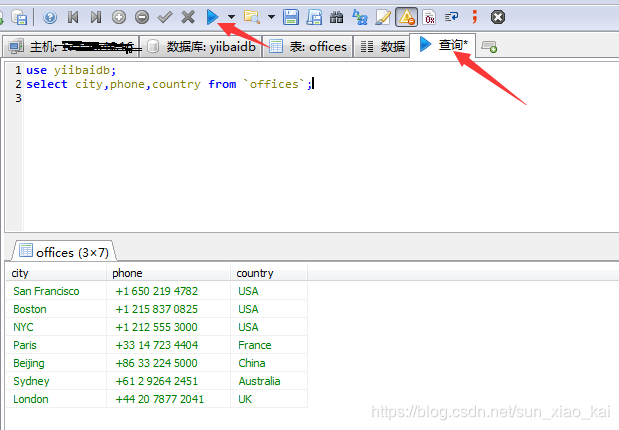Click phone cell +44 20 7877 2041

(x=168, y=399)
